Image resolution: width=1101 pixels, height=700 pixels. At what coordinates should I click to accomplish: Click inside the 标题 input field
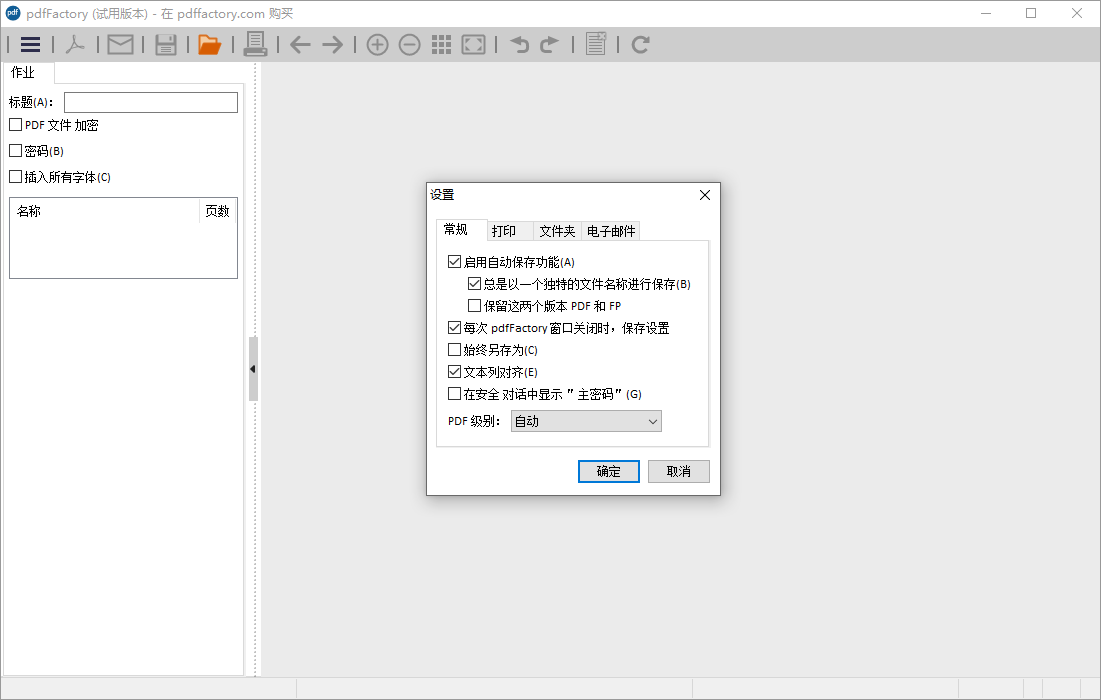[x=150, y=102]
